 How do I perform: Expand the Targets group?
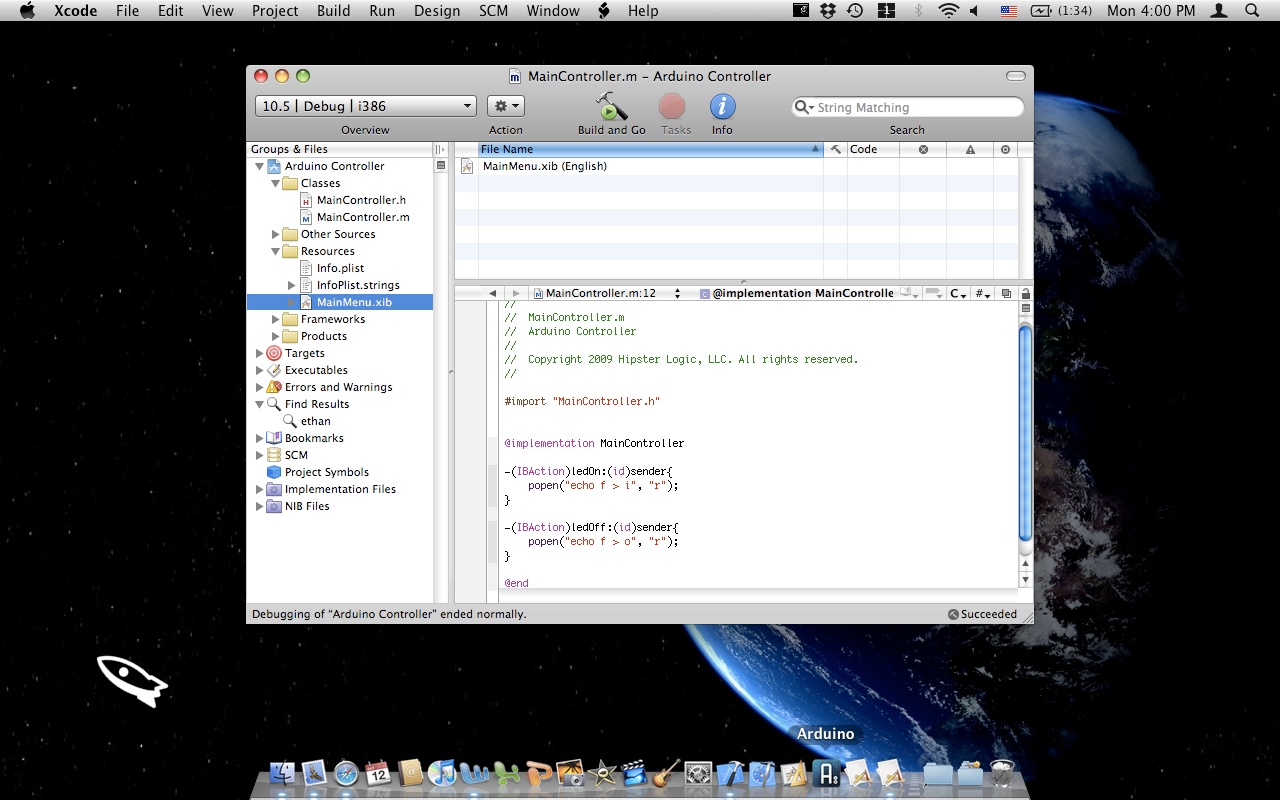[x=260, y=353]
